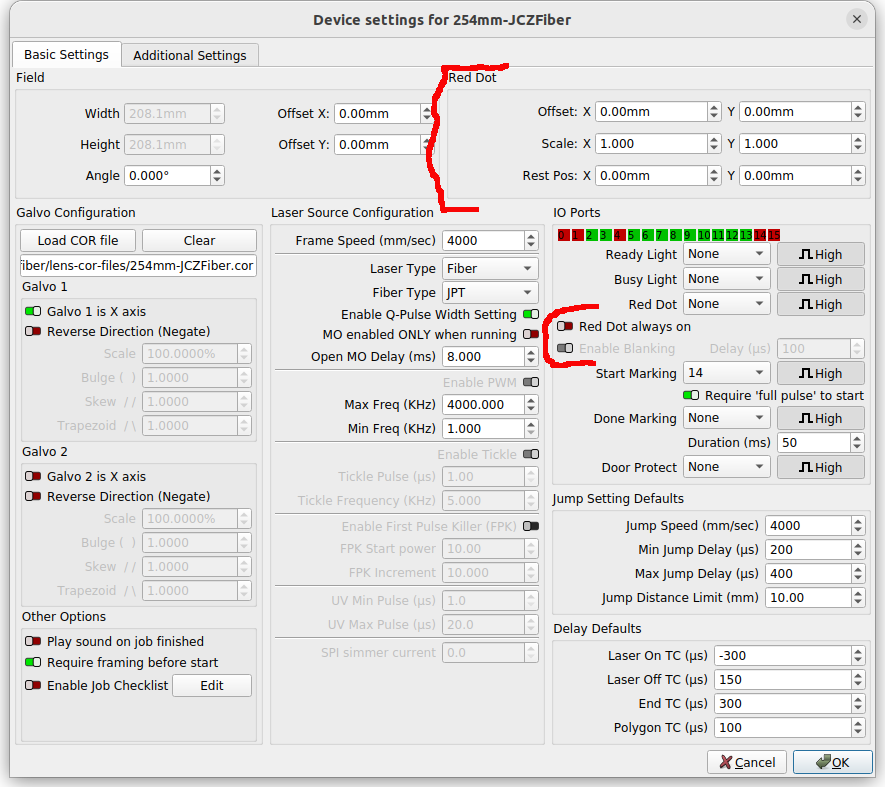Toggle Galvo 1 Reverse Direction (Negate)
885x787 pixels.
[33, 331]
